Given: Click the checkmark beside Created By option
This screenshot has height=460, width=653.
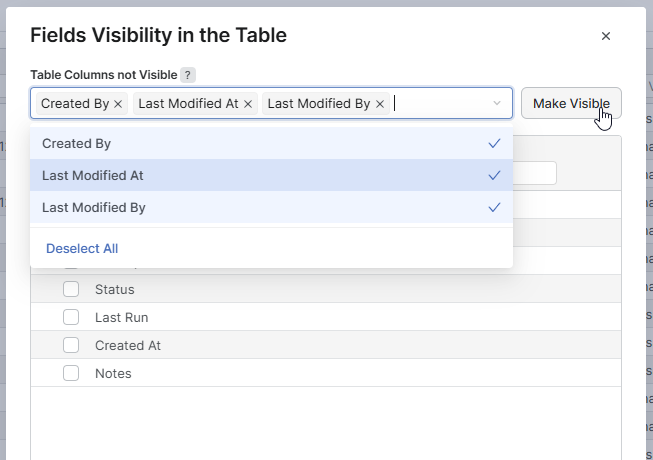Looking at the screenshot, I should [x=494, y=144].
